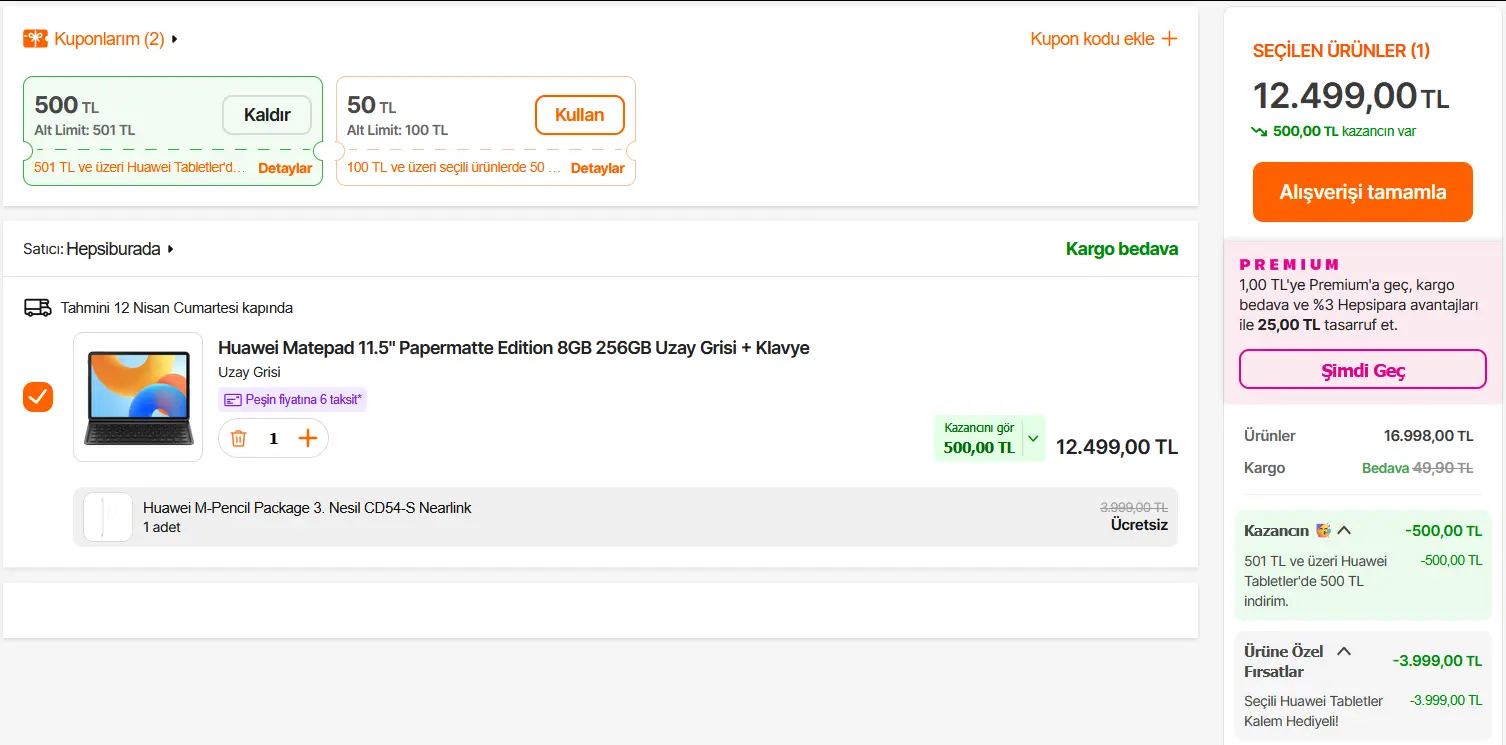Click the PREMIUM logo text
This screenshot has height=745, width=1506.
click(x=1289, y=265)
